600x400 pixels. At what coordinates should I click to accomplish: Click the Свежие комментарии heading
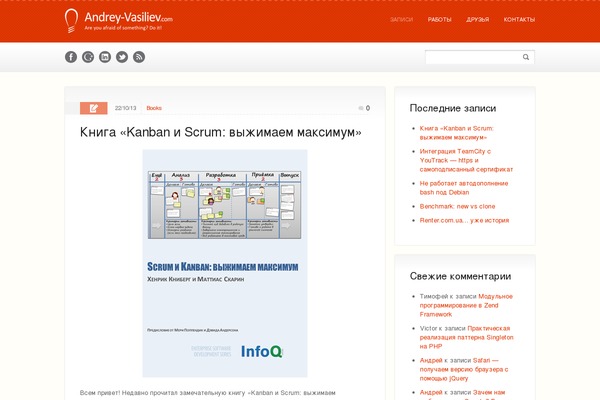point(460,276)
